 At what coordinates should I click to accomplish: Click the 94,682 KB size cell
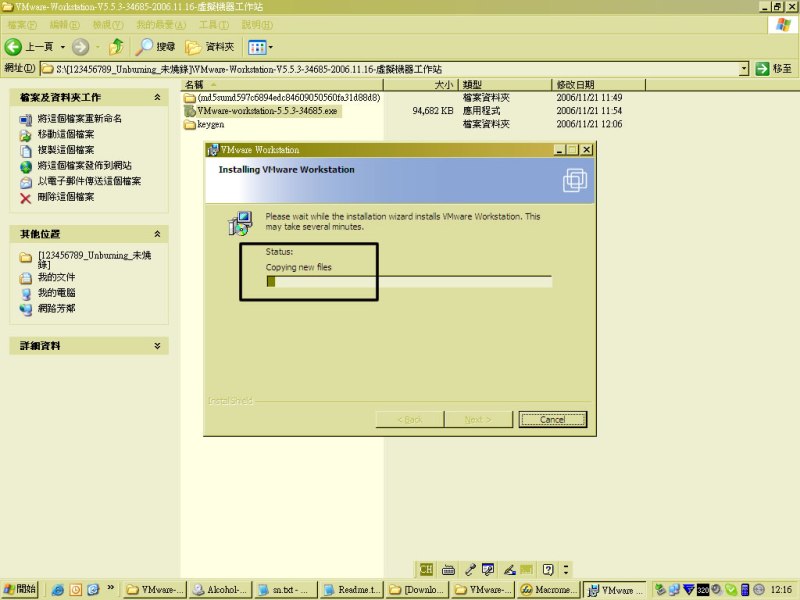click(433, 111)
